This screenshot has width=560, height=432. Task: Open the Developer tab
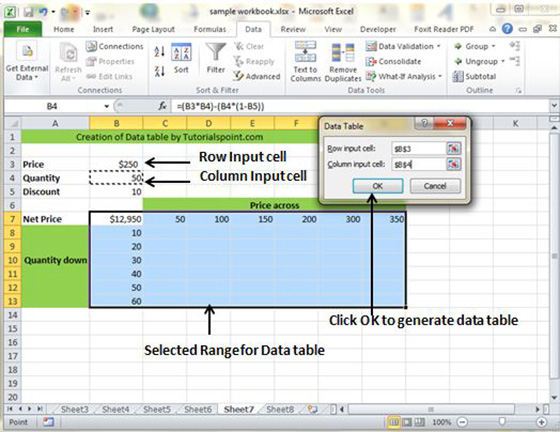378,29
